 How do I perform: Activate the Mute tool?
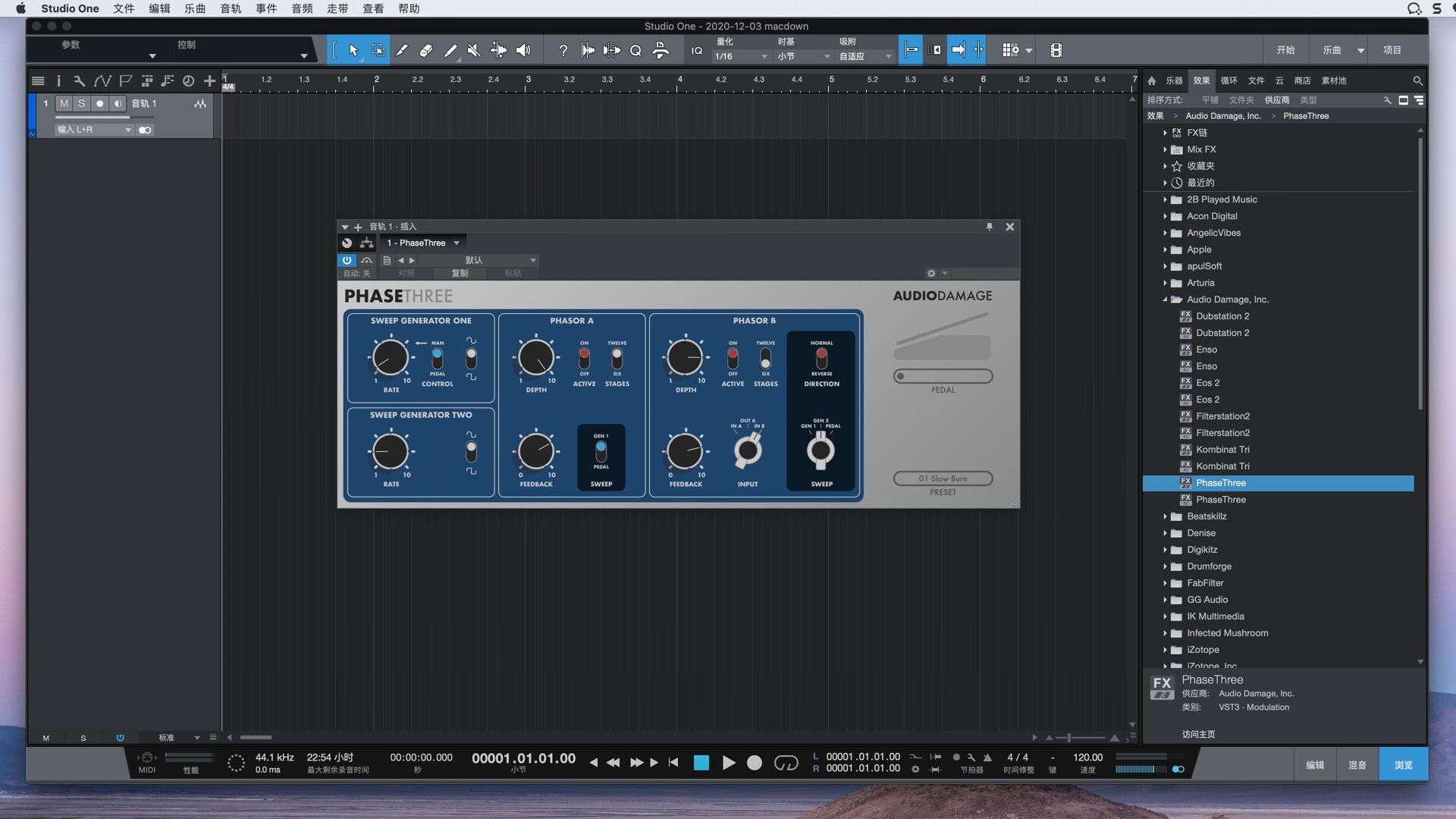[474, 50]
